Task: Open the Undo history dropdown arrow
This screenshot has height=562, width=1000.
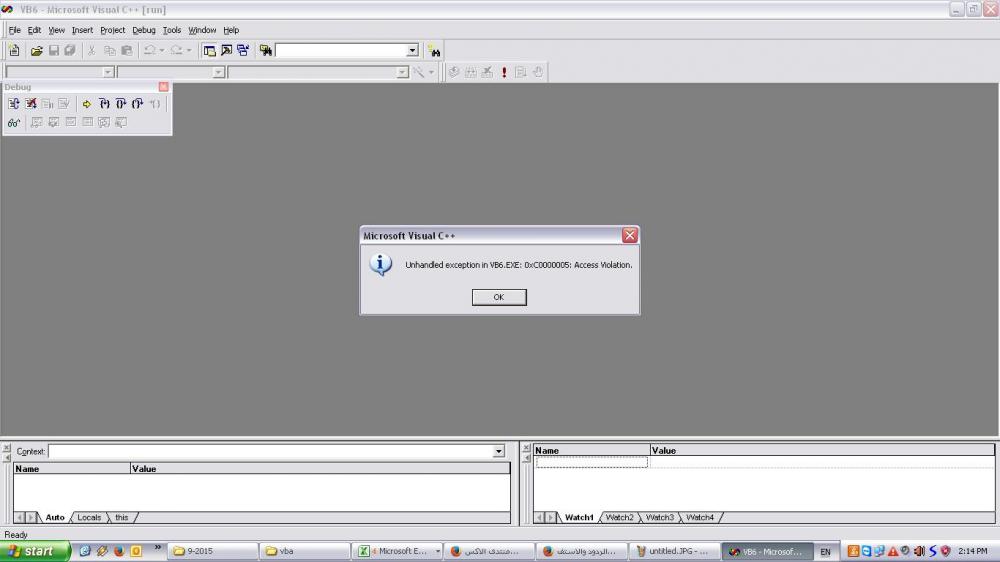Action: click(161, 50)
